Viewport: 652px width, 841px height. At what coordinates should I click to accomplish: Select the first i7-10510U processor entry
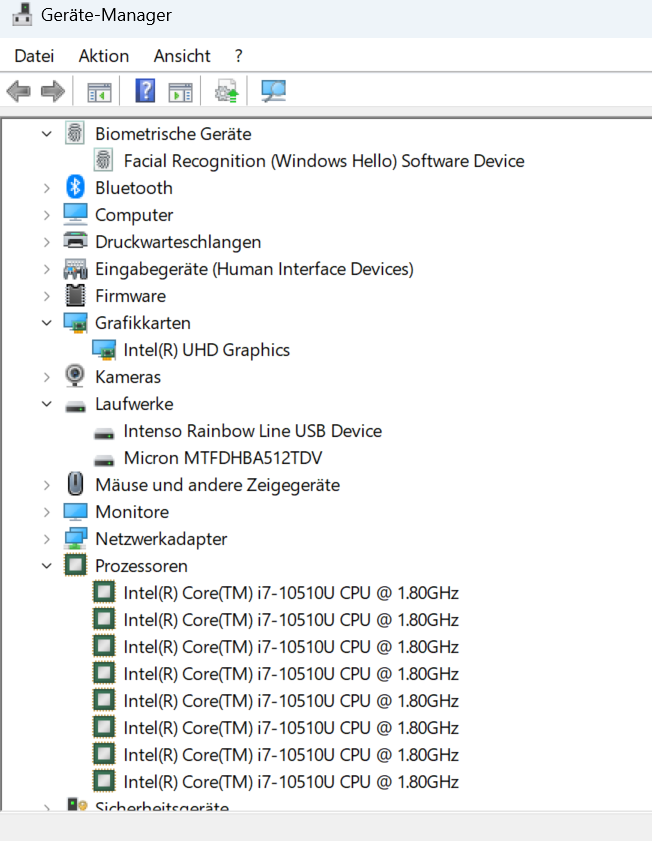[x=291, y=593]
